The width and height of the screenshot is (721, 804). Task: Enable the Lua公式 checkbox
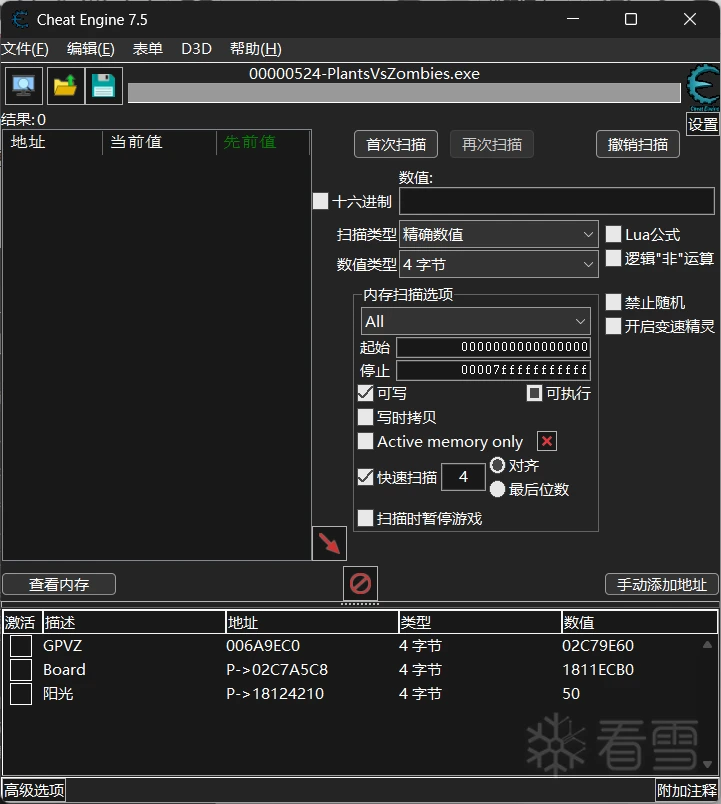point(613,234)
